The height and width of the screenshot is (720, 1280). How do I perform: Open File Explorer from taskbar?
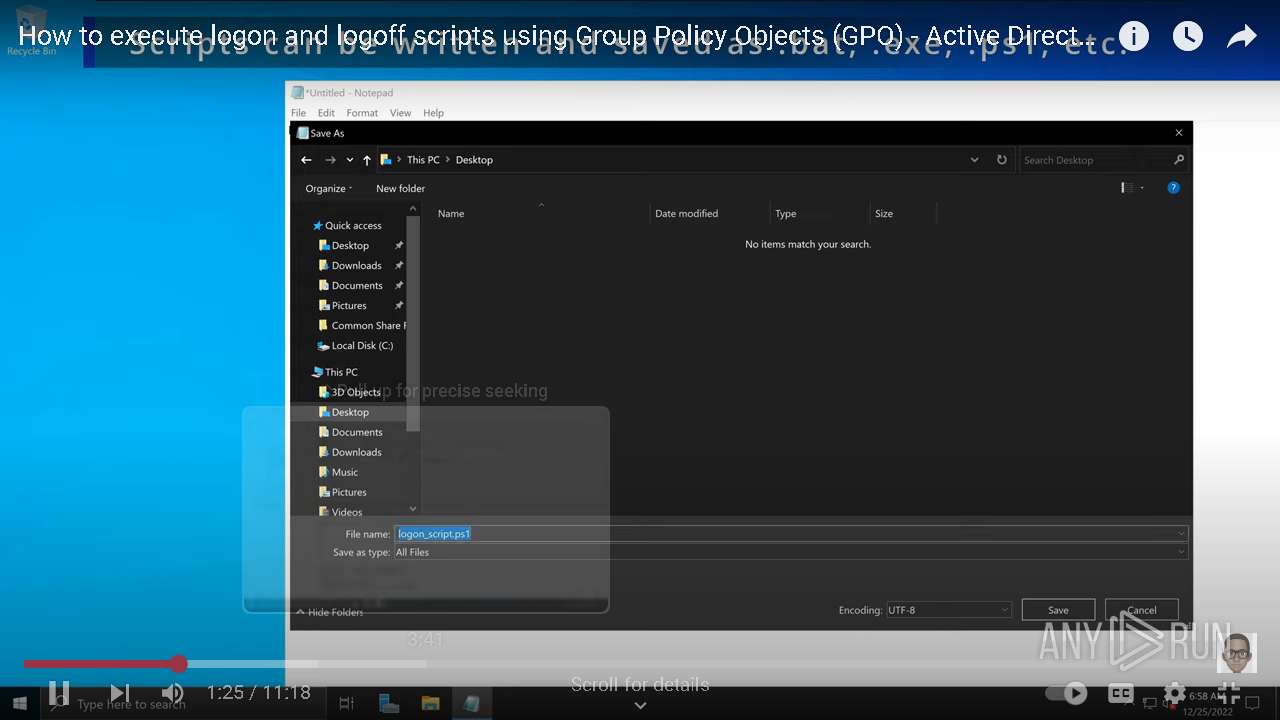coord(430,704)
